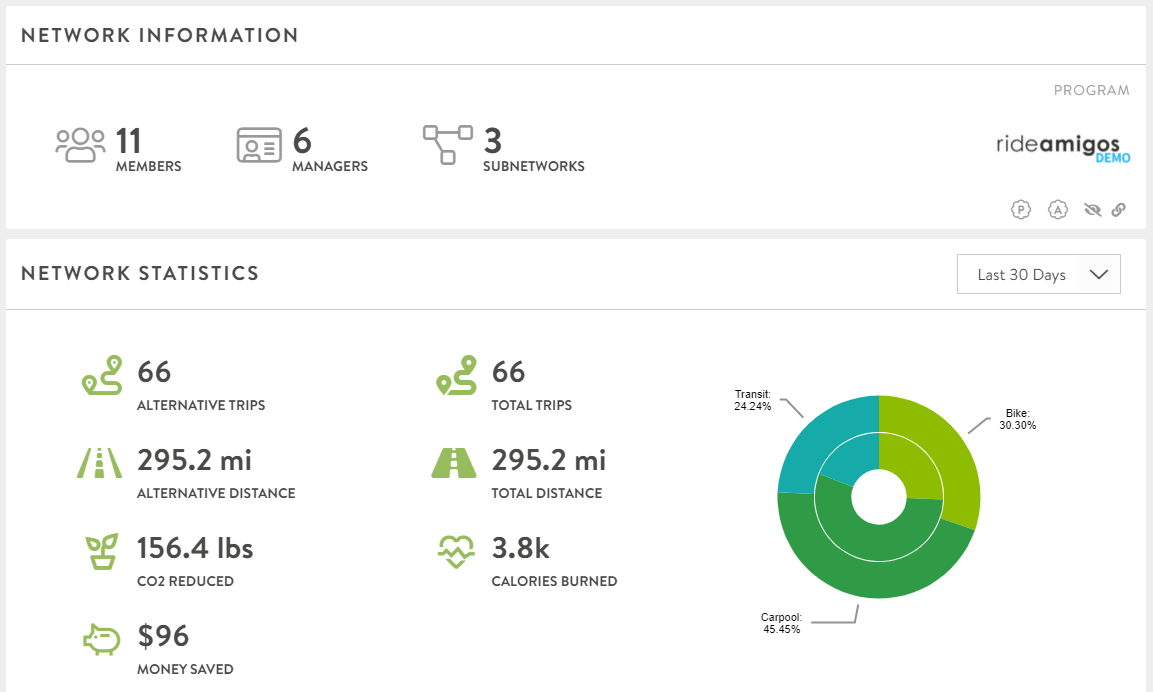This screenshot has height=692, width=1153.
Task: Click the rideamigos DEMO logo
Action: click(1062, 146)
